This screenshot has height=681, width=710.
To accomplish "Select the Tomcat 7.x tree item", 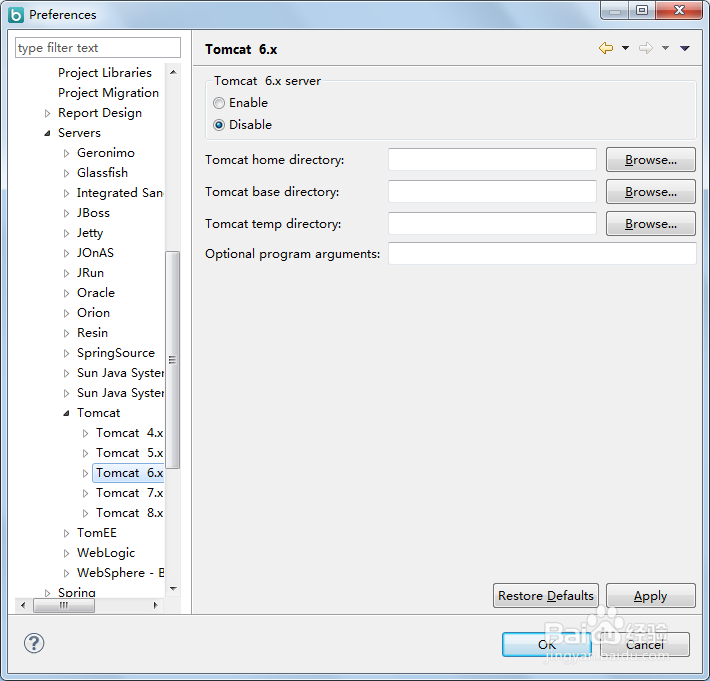I will [129, 493].
